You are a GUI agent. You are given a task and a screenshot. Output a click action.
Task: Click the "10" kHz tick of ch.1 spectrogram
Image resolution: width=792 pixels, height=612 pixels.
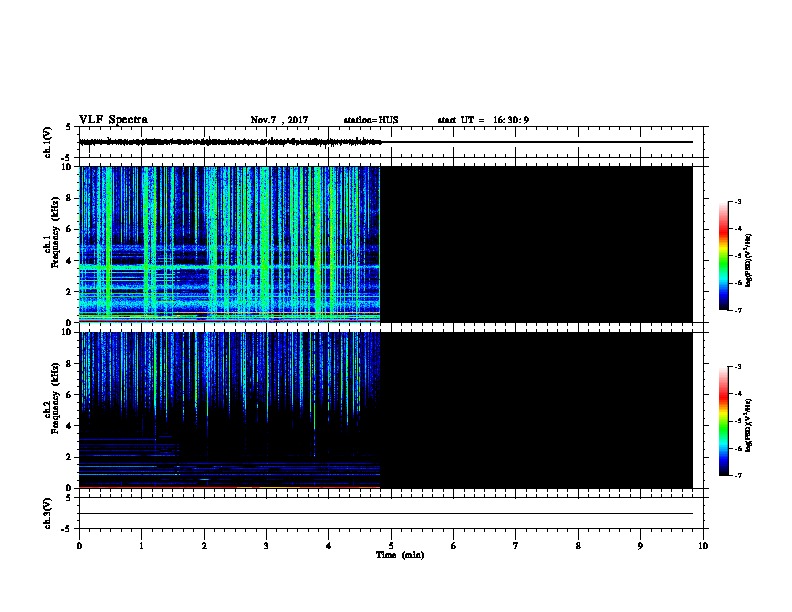[x=67, y=167]
